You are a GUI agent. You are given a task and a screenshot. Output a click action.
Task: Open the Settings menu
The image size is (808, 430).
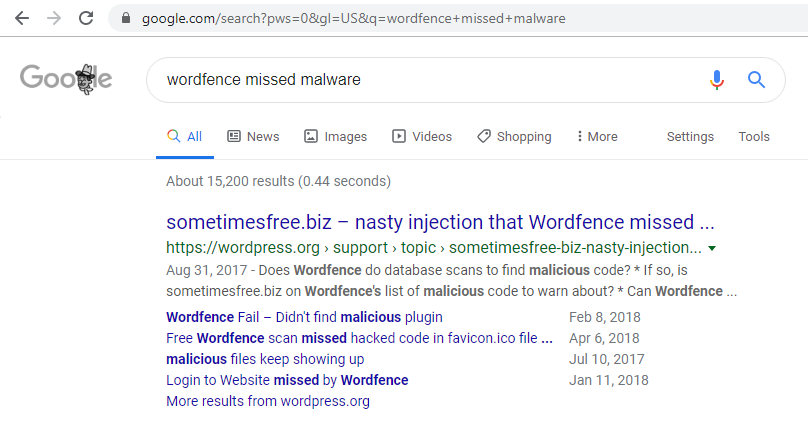click(690, 137)
